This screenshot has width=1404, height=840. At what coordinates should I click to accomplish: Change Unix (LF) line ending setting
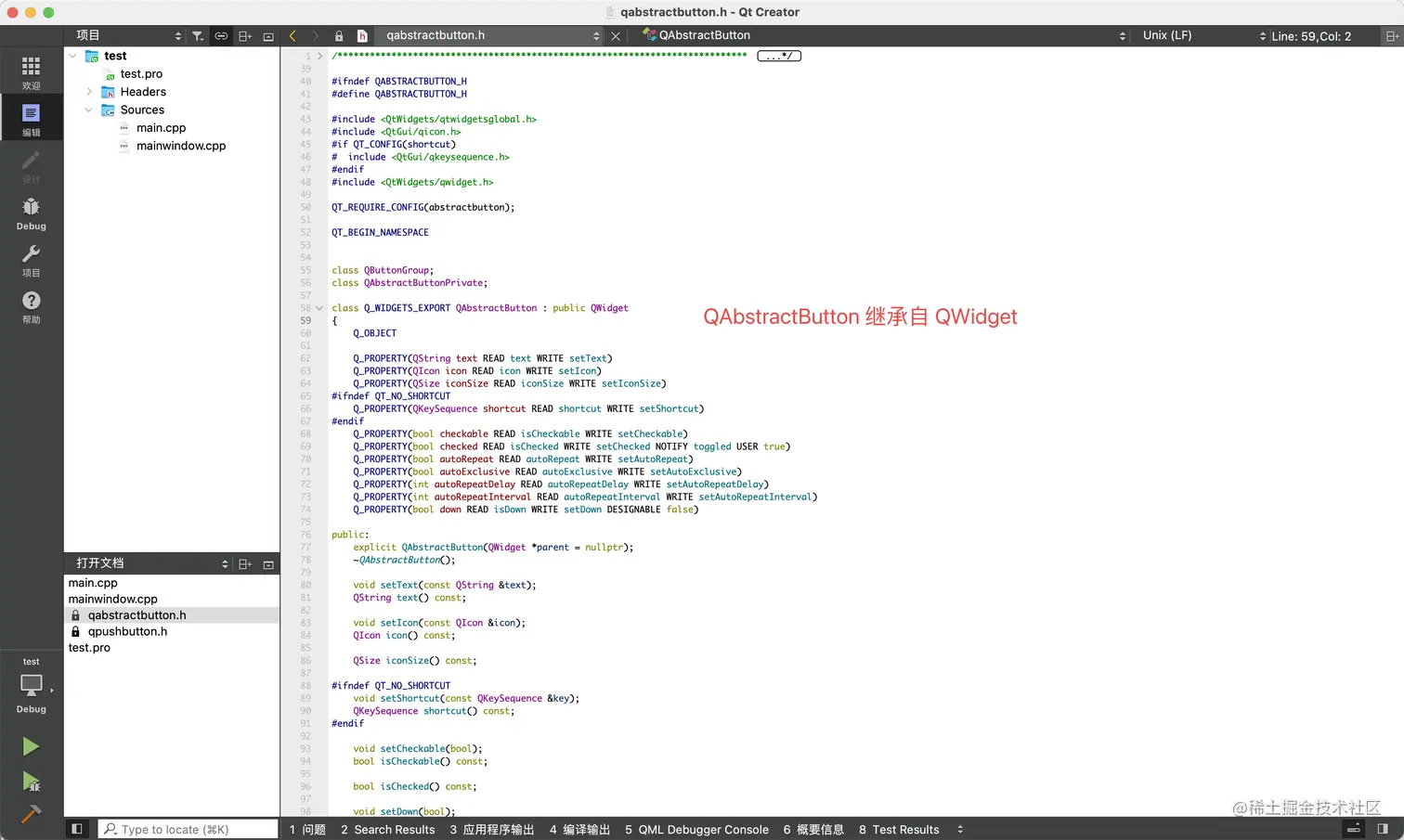click(1167, 35)
